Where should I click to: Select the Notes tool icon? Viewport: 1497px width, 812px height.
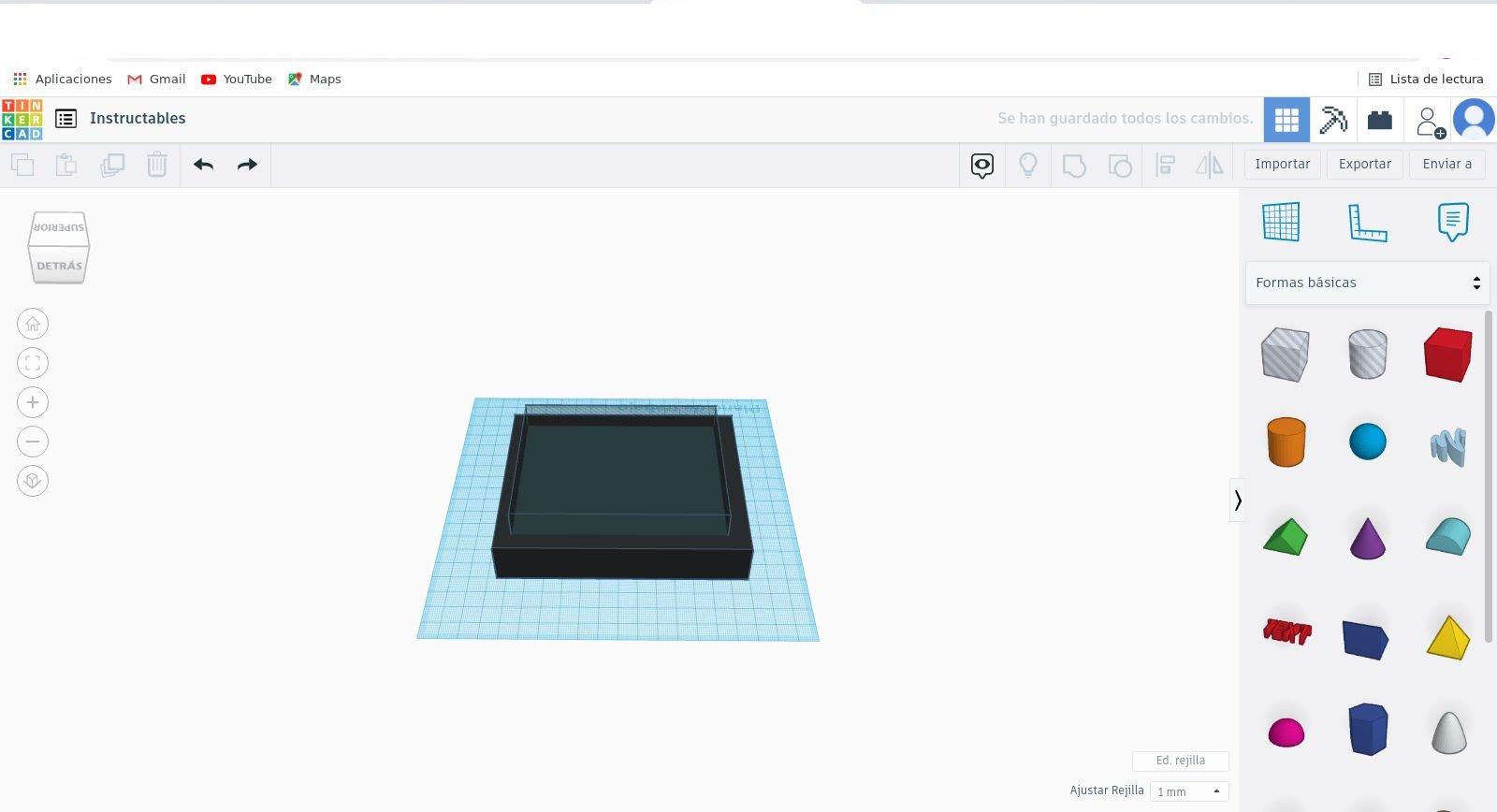coord(1452,222)
